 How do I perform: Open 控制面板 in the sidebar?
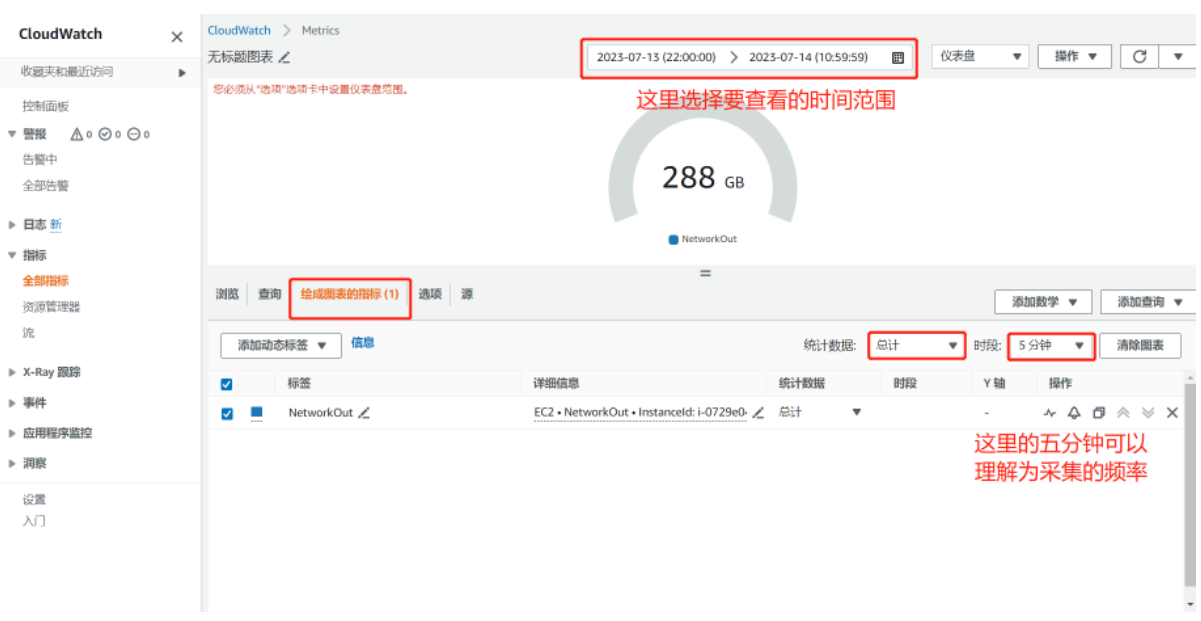pyautogui.click(x=46, y=106)
